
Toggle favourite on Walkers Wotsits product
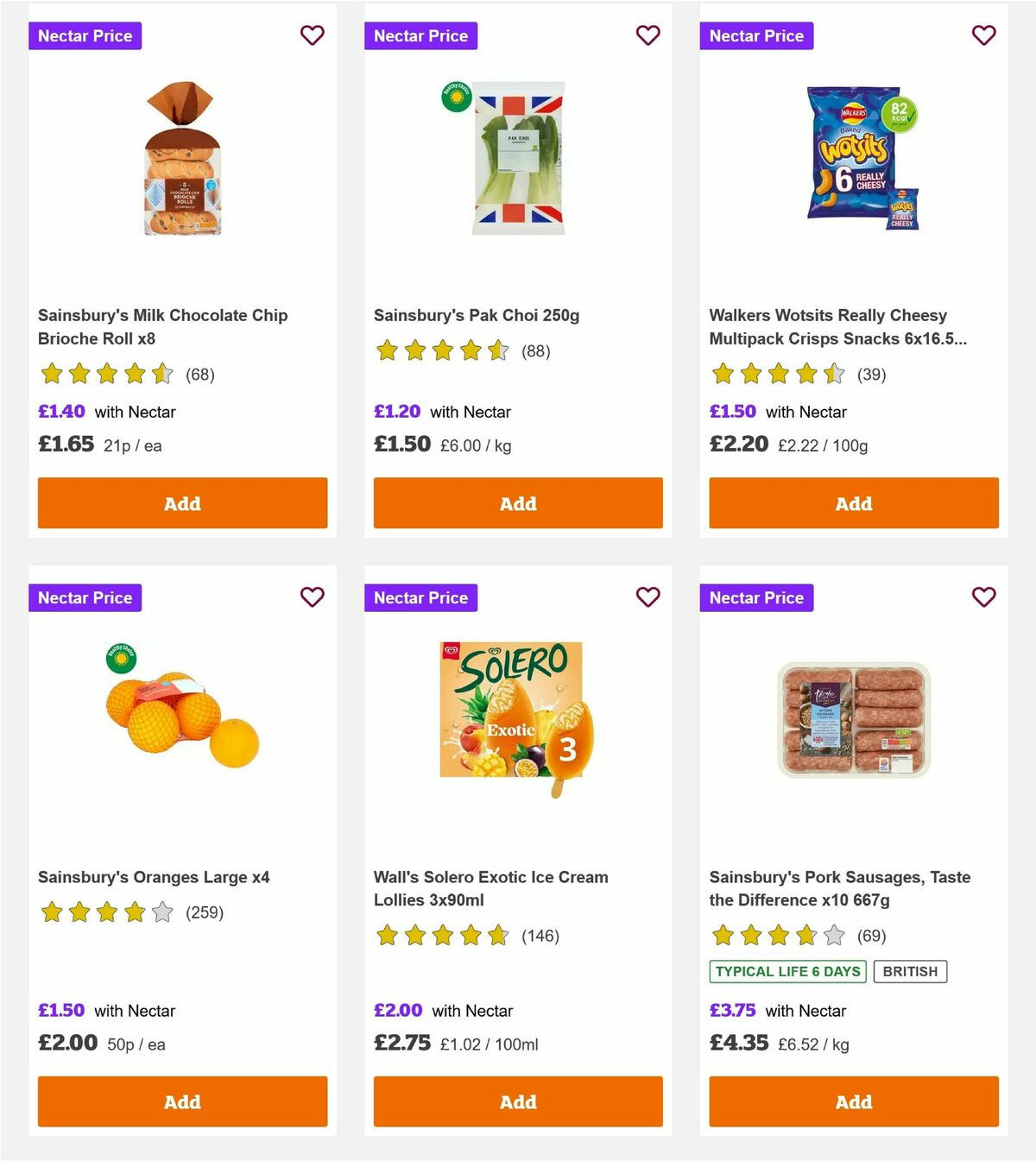click(983, 35)
